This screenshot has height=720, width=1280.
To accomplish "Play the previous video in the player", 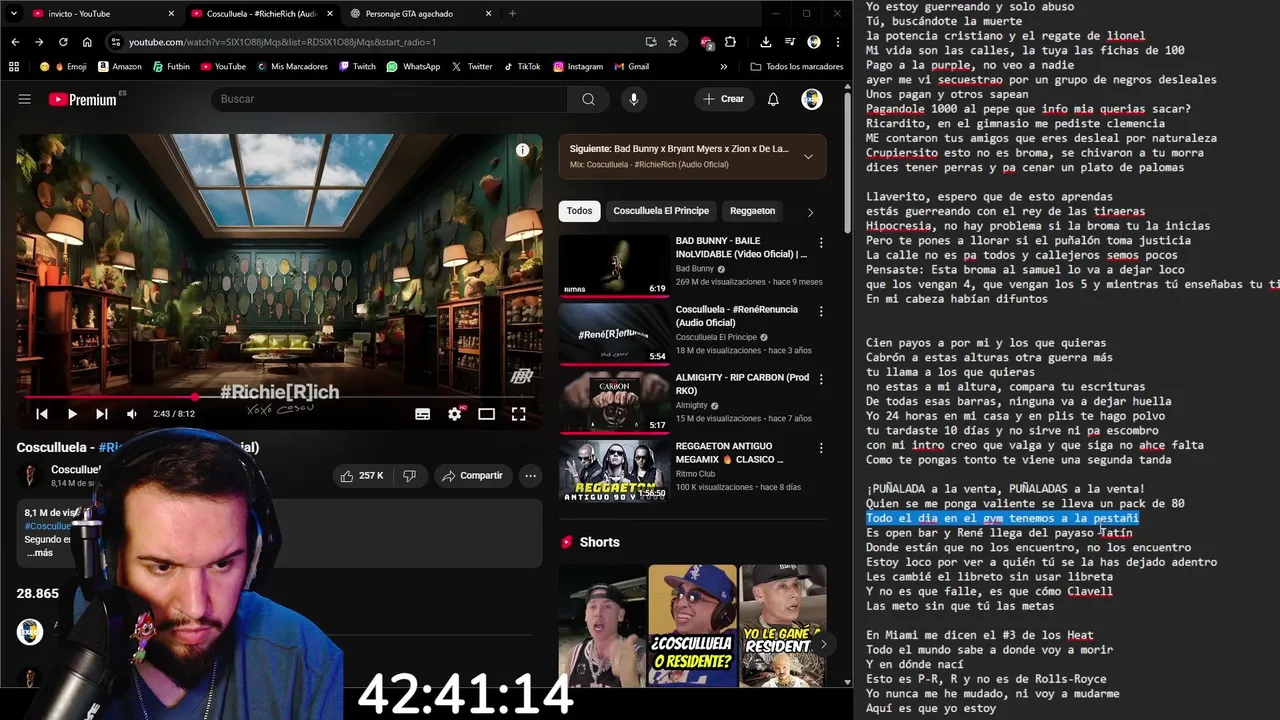I will point(42,414).
